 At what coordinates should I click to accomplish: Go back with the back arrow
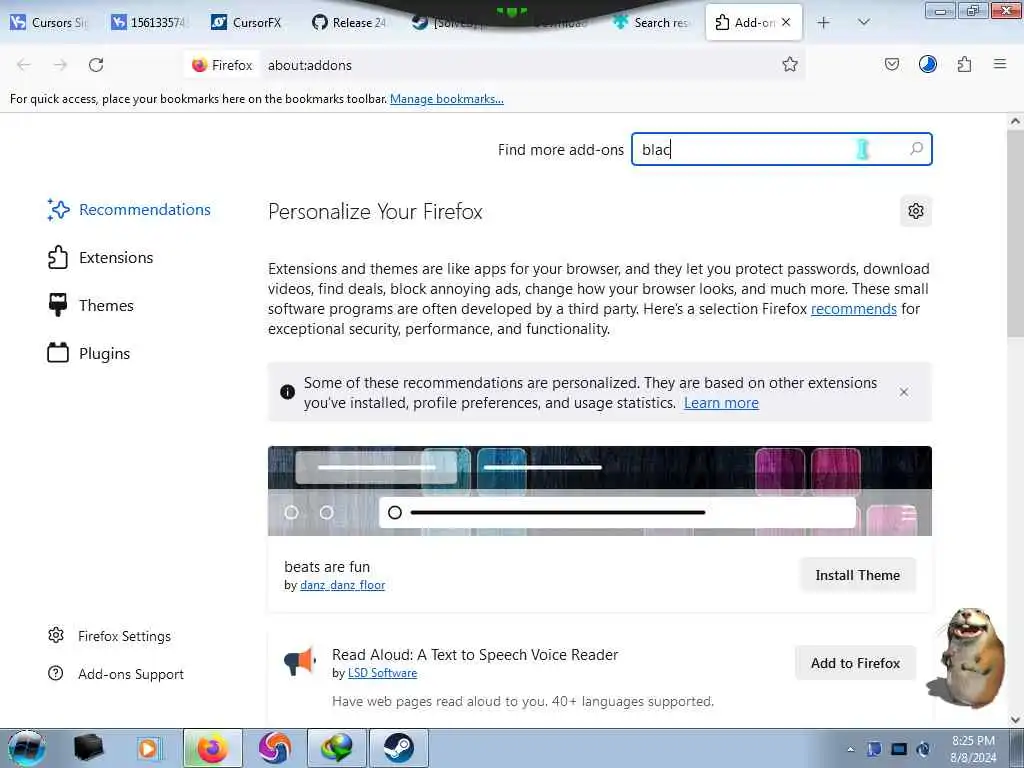pyautogui.click(x=24, y=65)
